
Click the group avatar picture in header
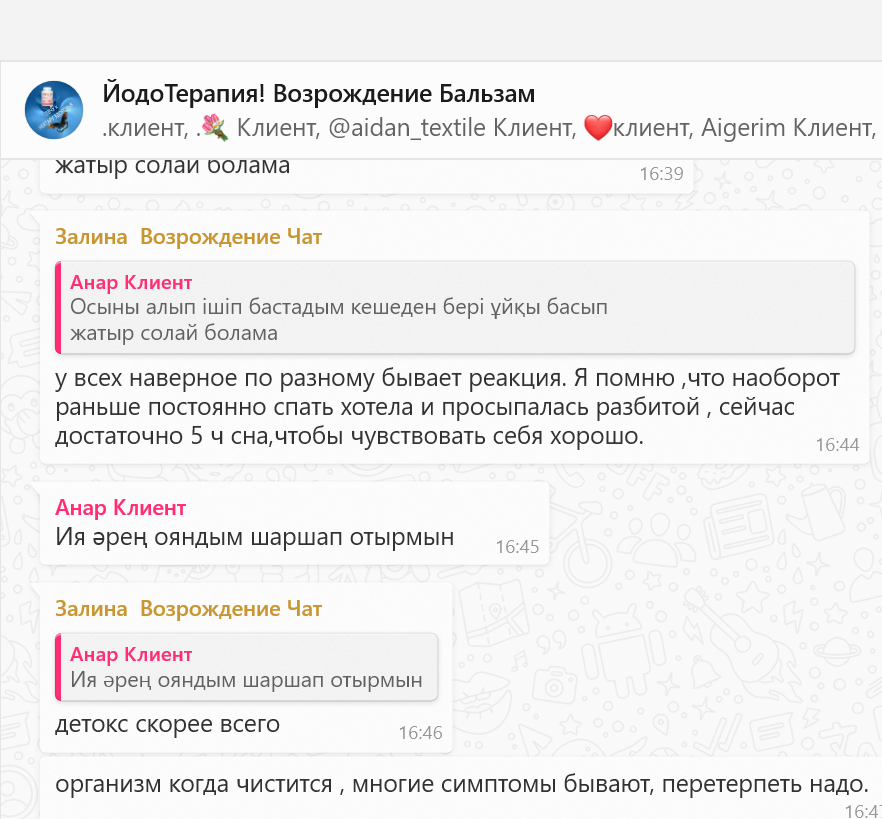(53, 110)
